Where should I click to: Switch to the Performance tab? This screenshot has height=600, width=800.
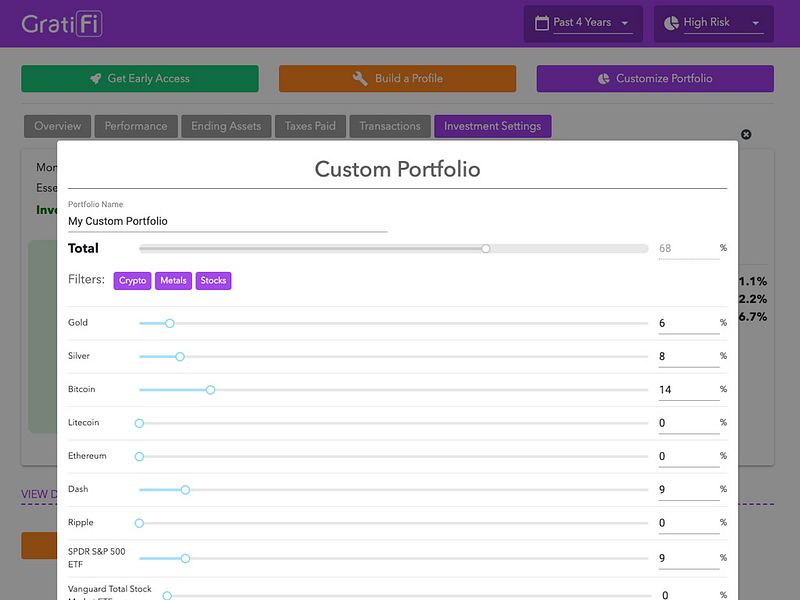[136, 126]
